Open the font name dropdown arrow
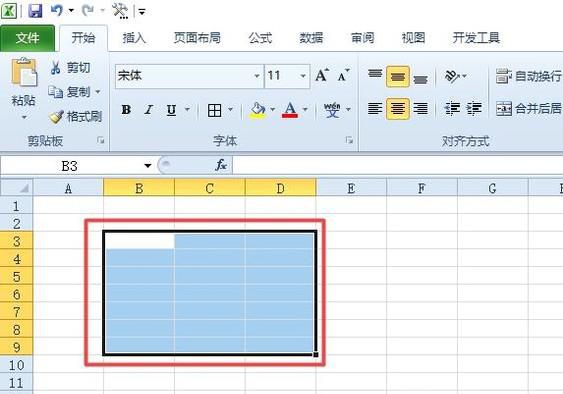Screen dimensions: 563x394 click(x=257, y=76)
